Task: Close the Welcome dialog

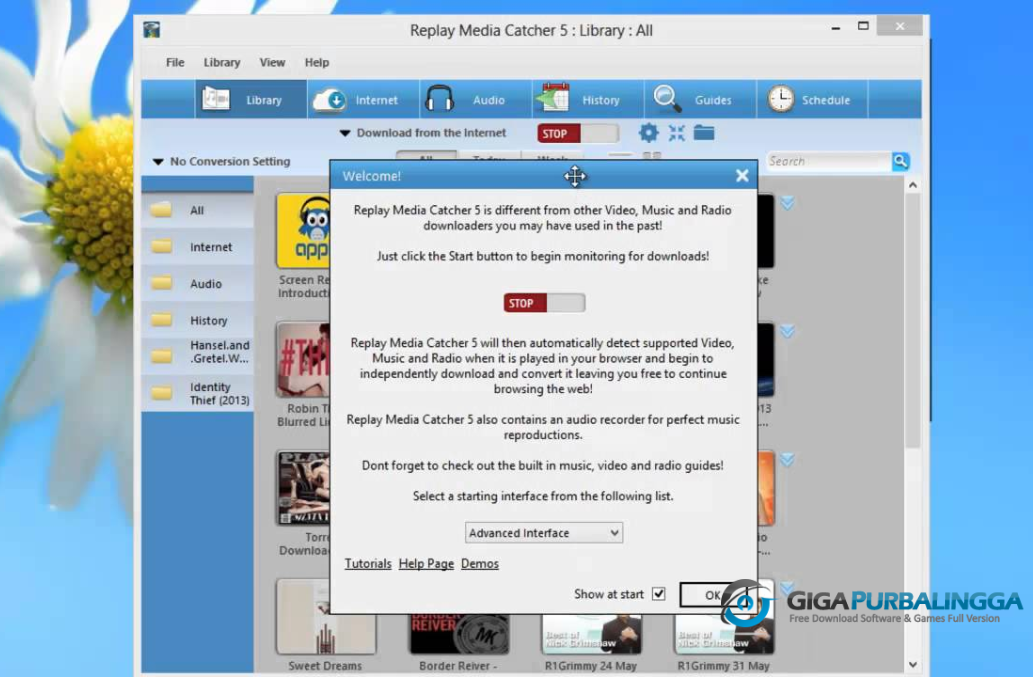Action: [x=742, y=176]
